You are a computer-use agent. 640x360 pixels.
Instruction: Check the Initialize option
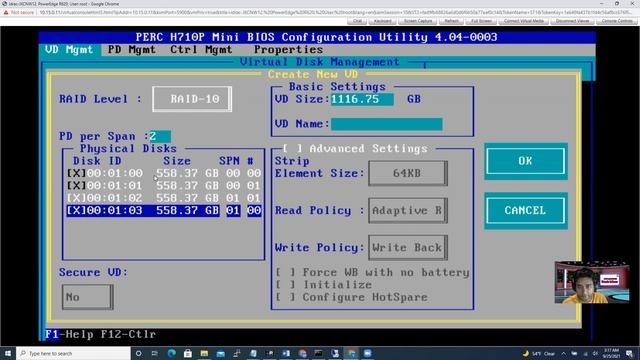286,285
